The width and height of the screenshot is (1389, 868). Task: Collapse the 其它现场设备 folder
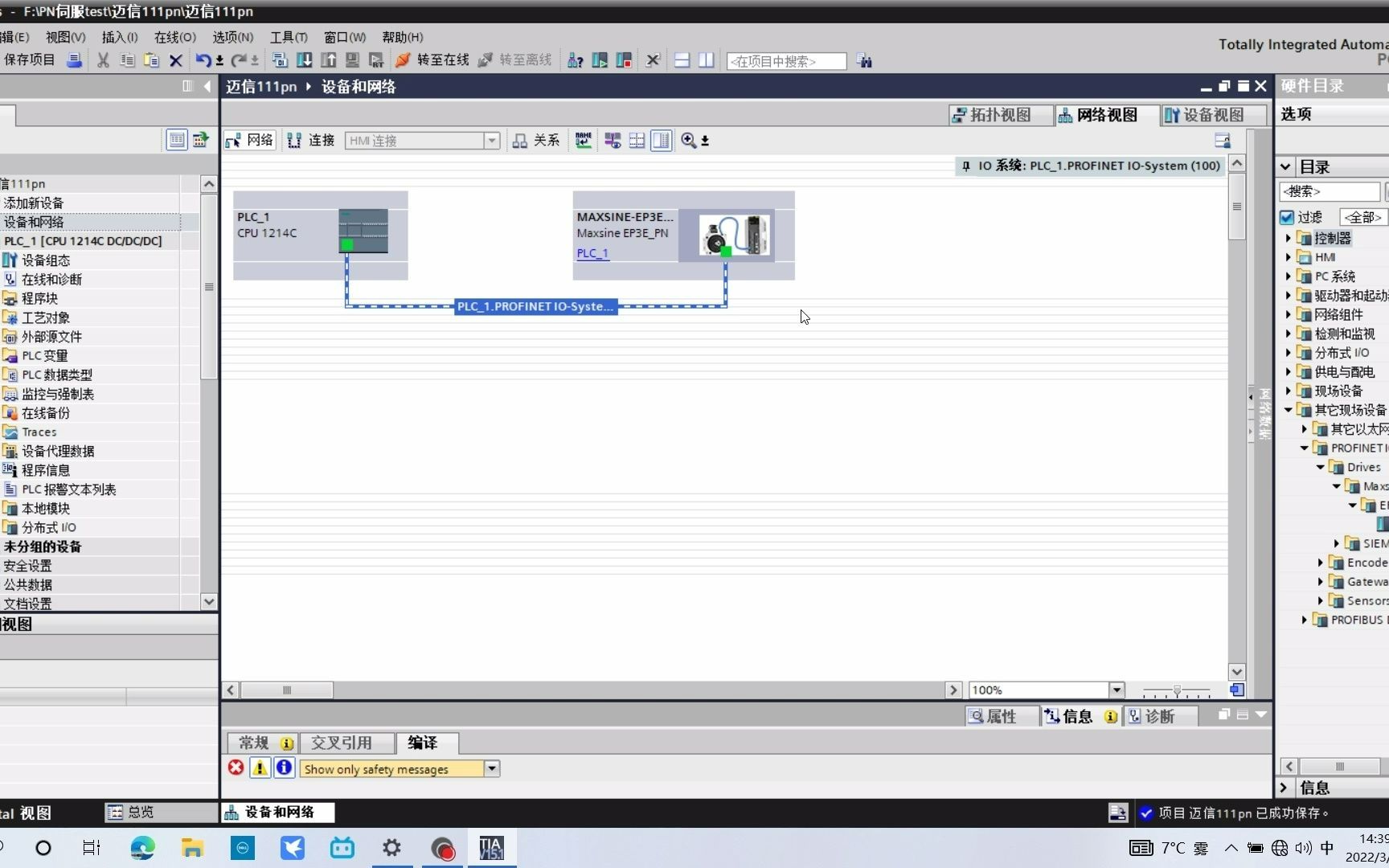[x=1288, y=410]
